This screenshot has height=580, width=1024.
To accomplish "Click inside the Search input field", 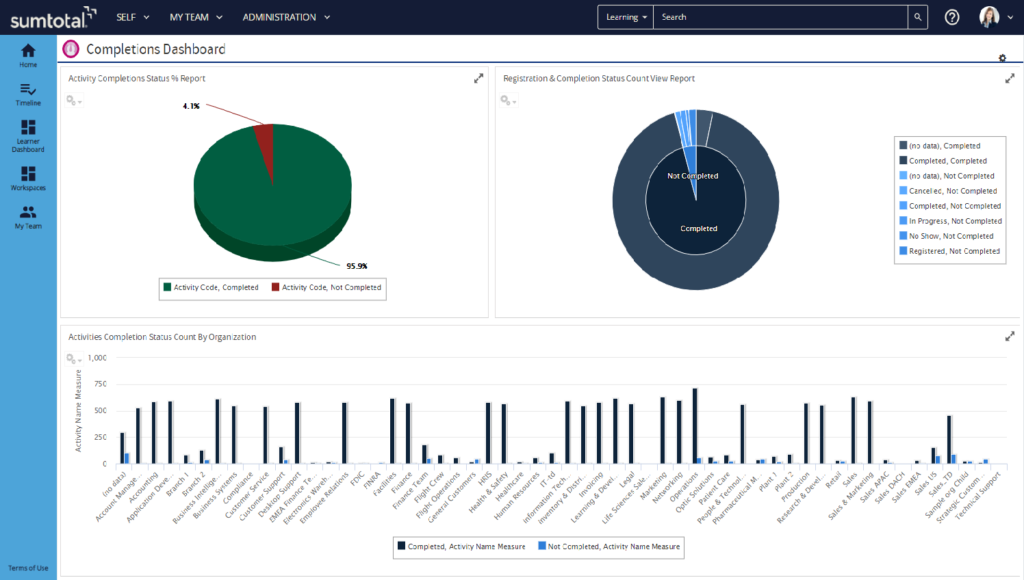I will [x=780, y=17].
